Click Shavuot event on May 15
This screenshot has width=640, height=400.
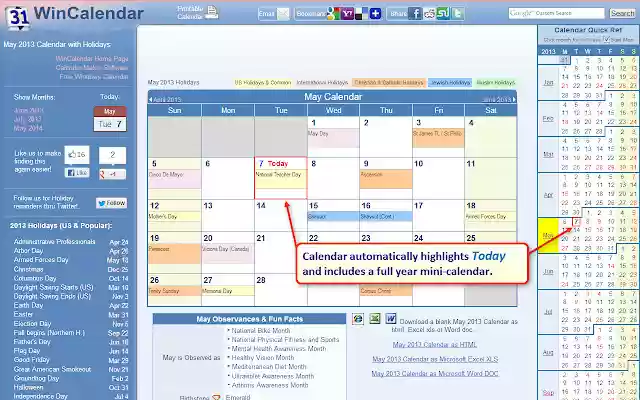[333, 217]
